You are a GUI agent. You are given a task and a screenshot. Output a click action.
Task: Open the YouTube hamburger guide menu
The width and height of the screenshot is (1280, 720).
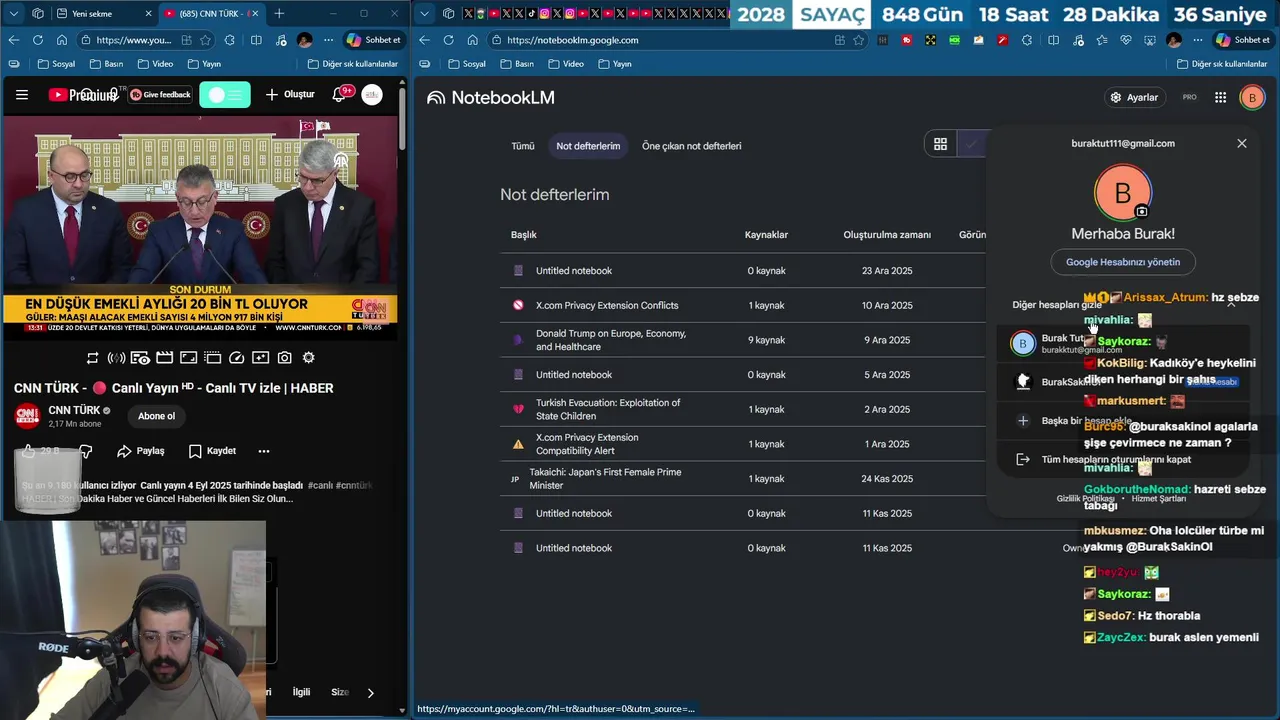click(x=22, y=95)
